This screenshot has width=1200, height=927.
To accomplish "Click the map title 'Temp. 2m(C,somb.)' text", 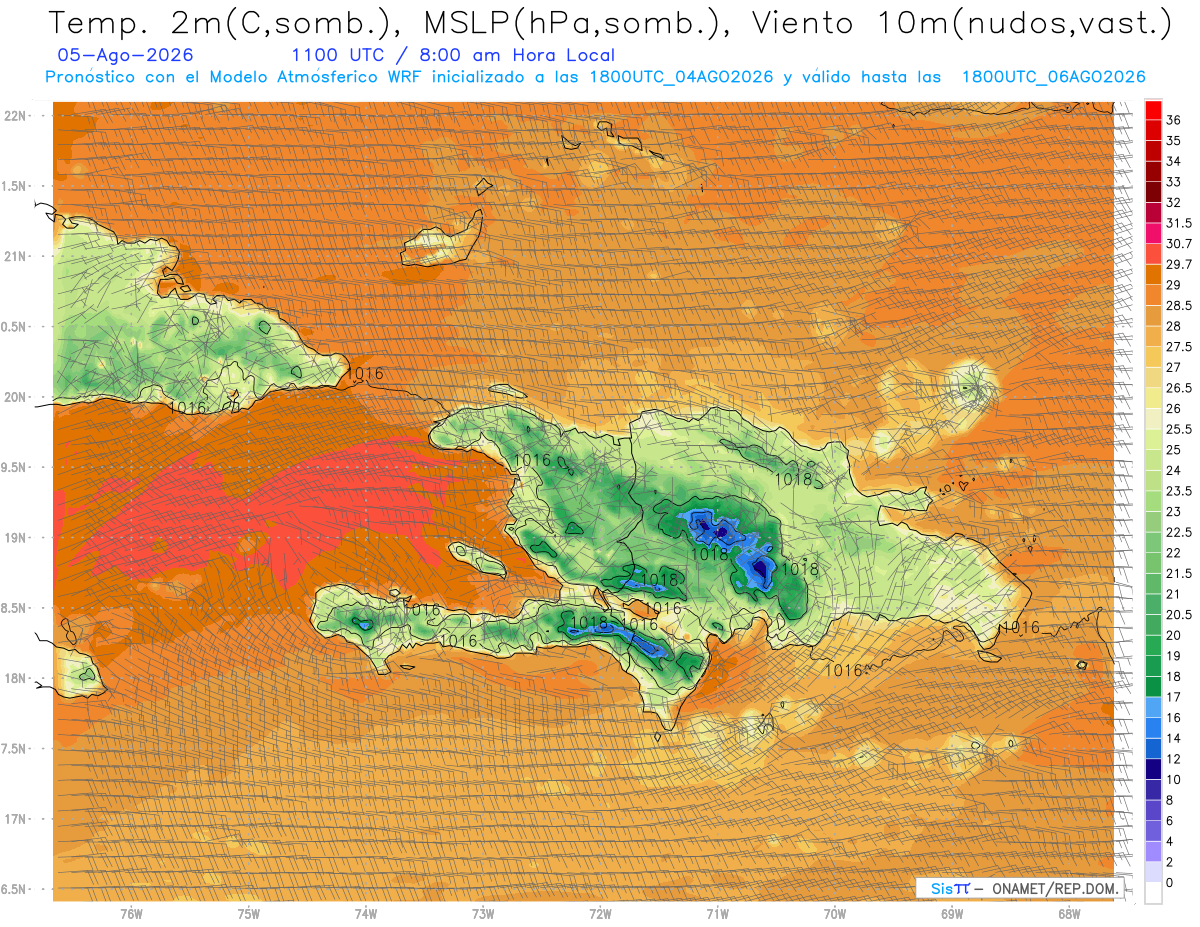I will pyautogui.click(x=219, y=23).
